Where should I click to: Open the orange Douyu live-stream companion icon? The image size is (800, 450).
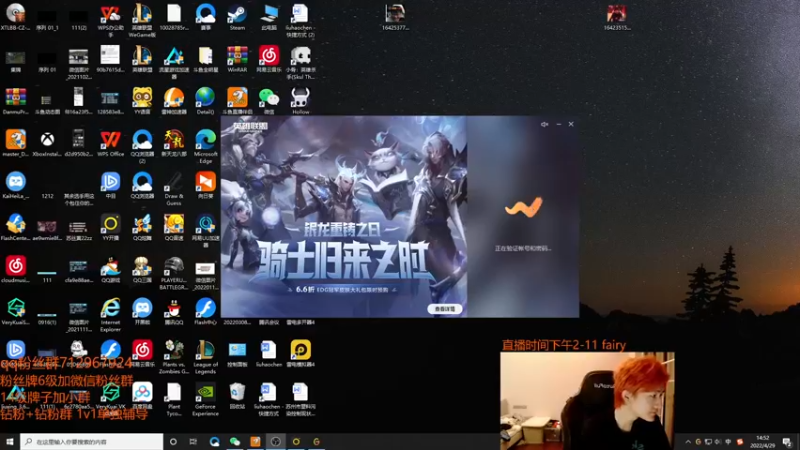coord(237,101)
